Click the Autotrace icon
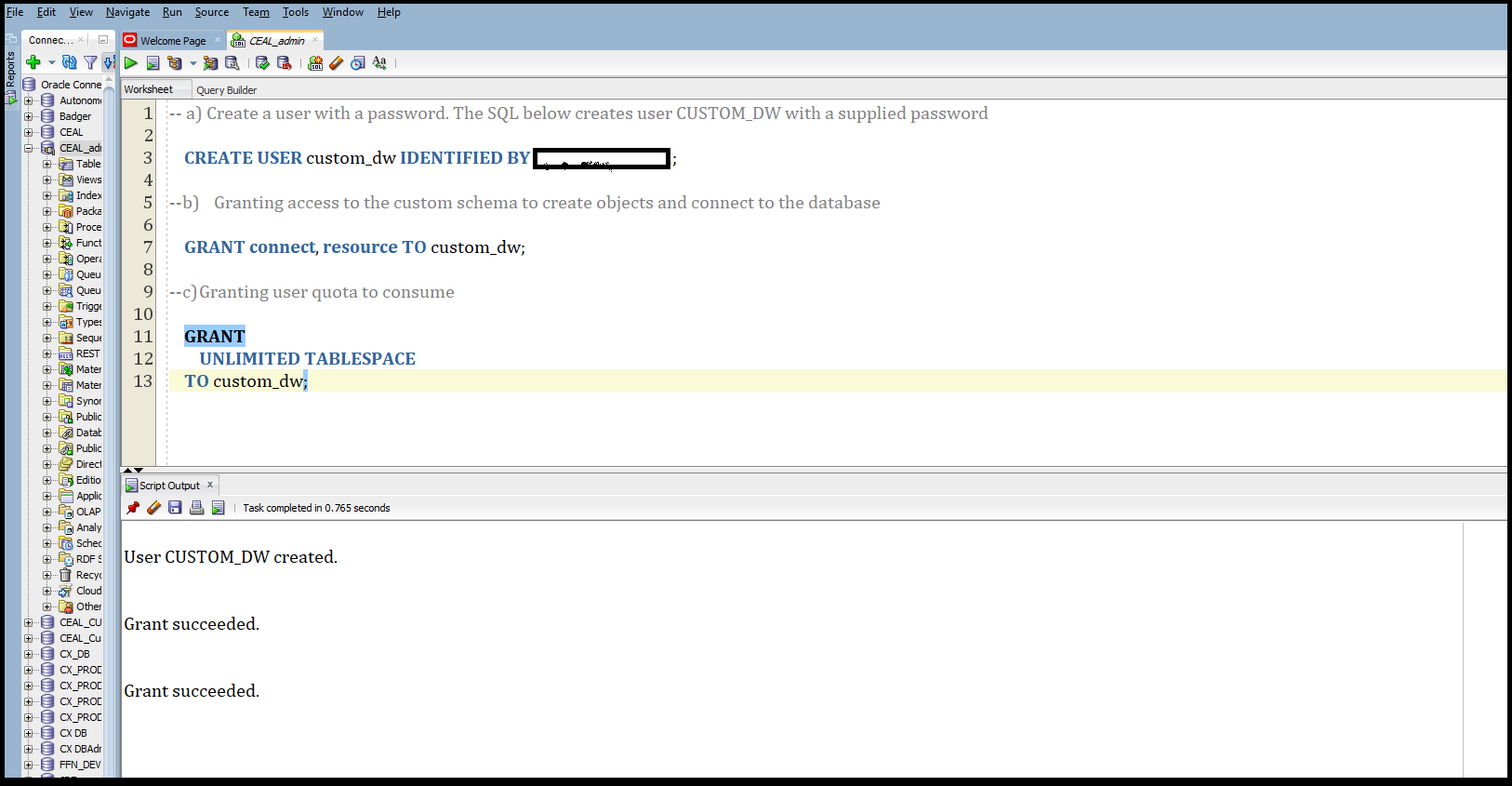This screenshot has height=786, width=1512. tap(211, 63)
